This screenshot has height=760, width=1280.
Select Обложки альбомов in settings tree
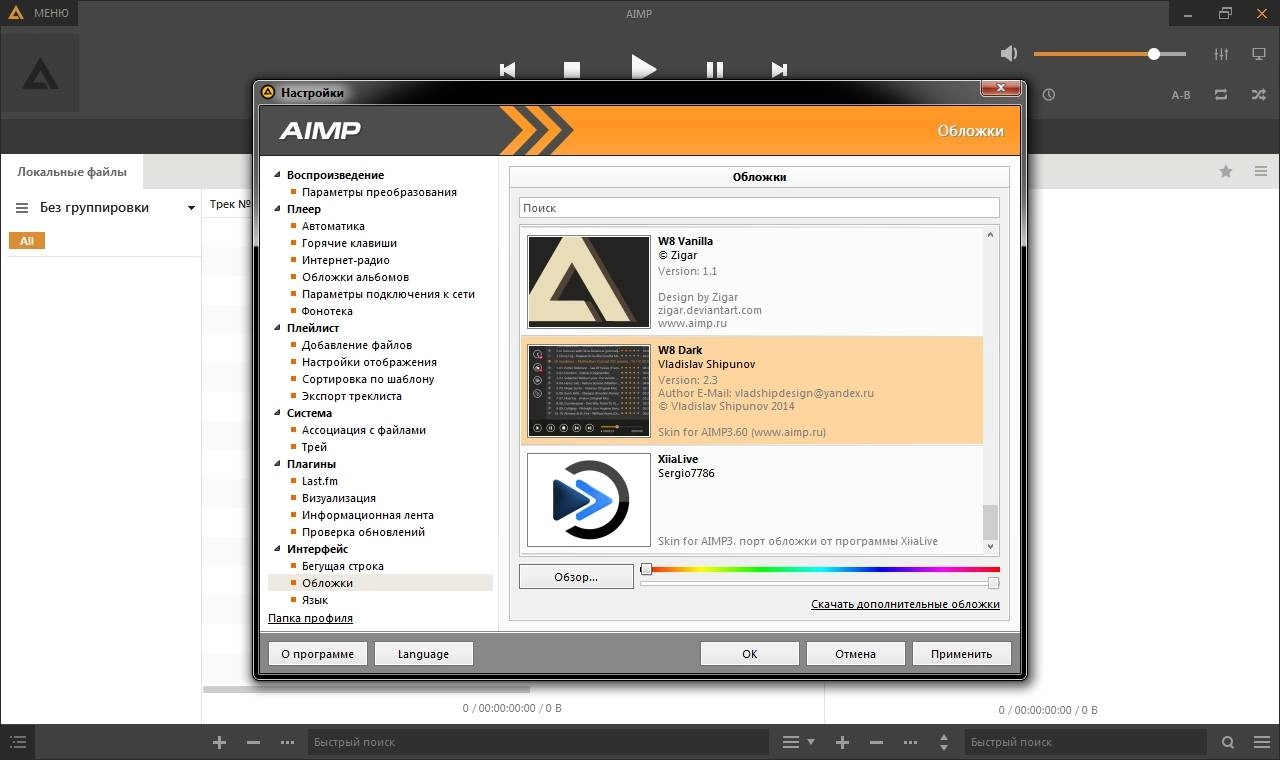(x=355, y=277)
